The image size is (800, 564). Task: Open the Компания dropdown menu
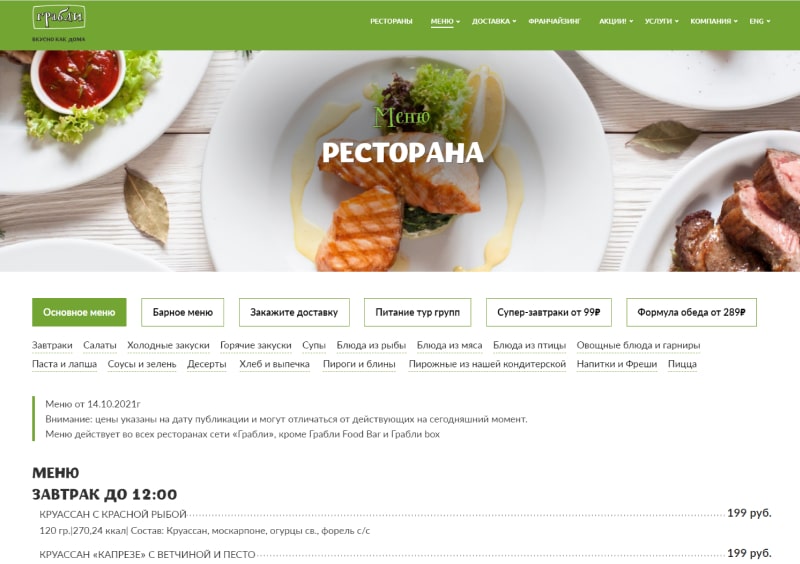[714, 21]
